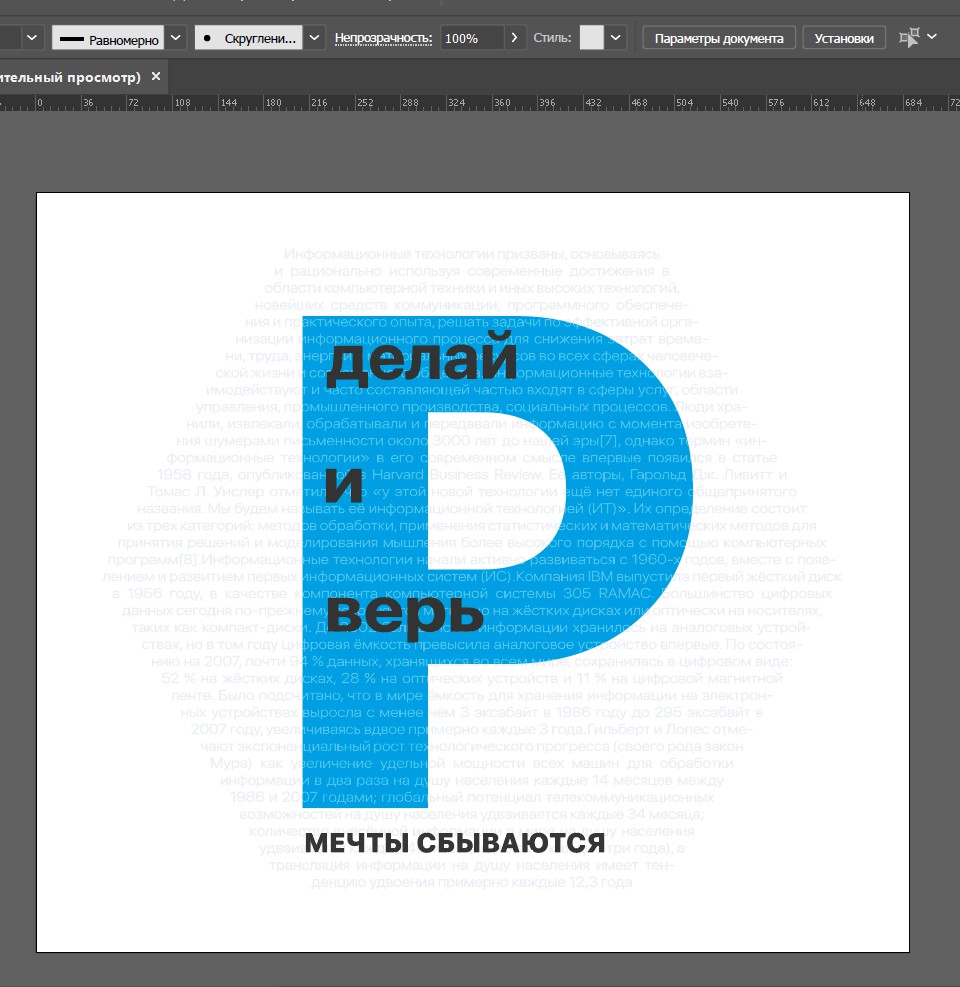
Task: Click the horizontal ruler at 360 mark
Action: [502, 103]
